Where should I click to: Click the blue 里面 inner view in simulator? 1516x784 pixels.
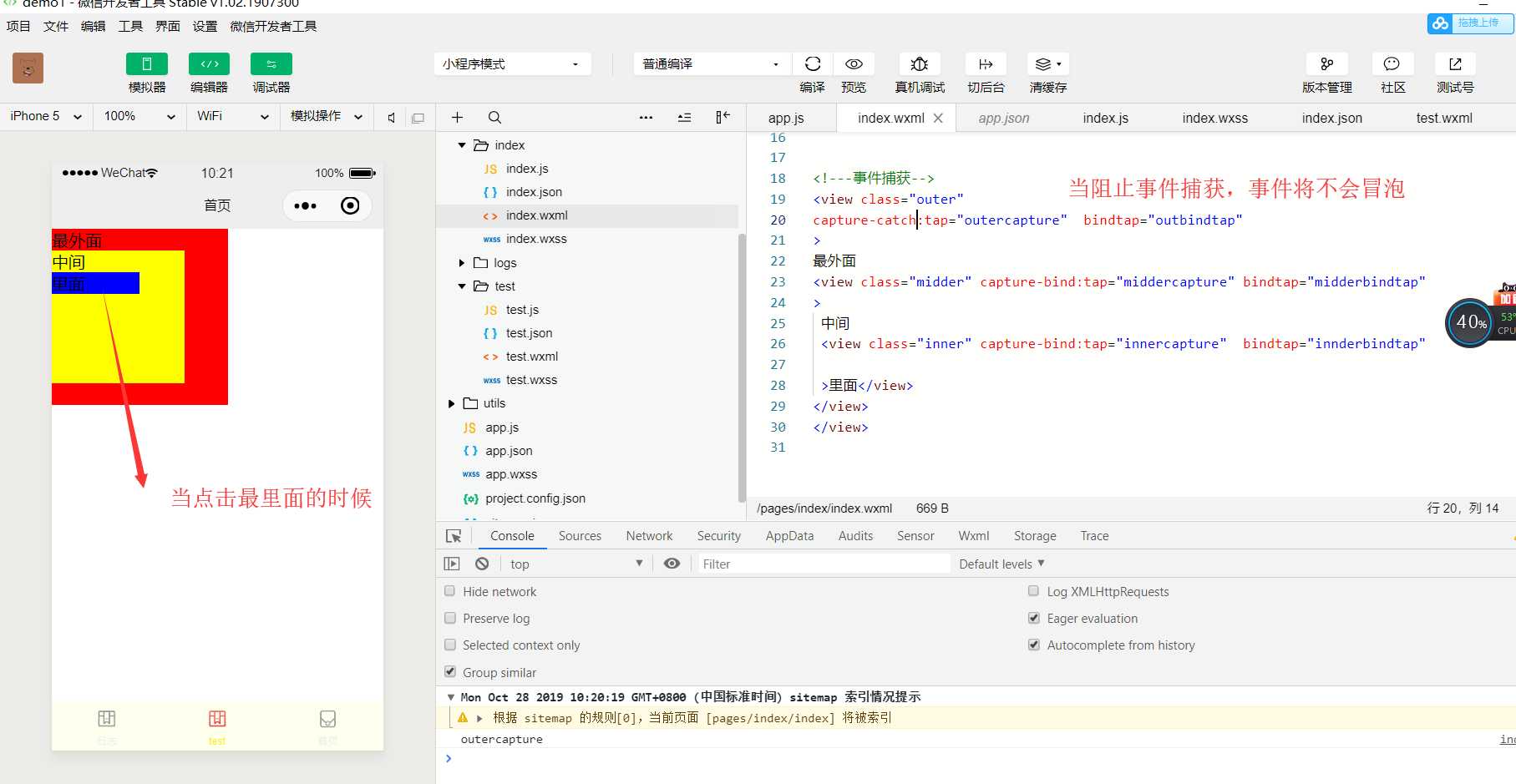[x=95, y=283]
